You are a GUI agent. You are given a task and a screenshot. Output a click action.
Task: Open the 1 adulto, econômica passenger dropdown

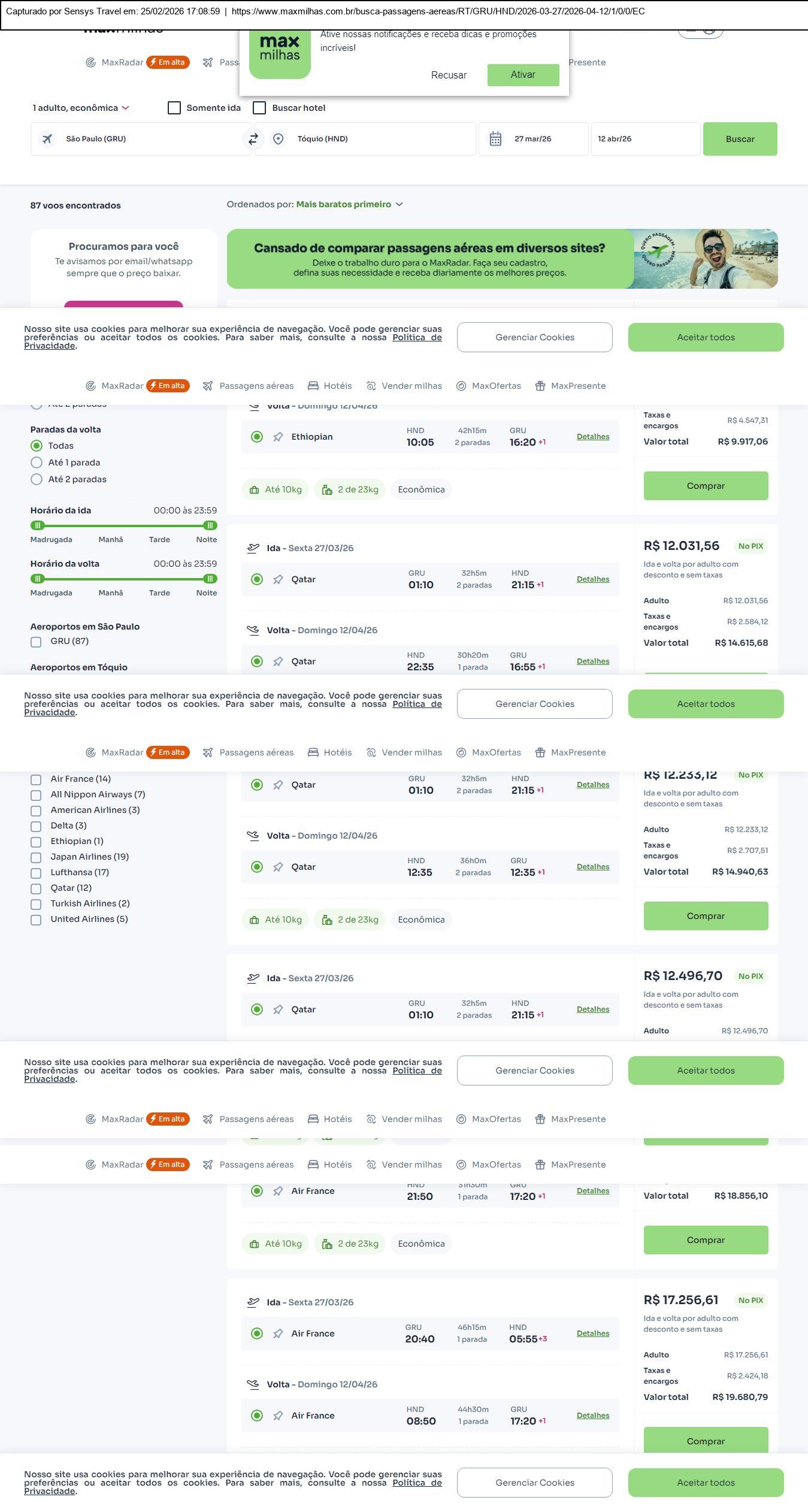tap(81, 108)
